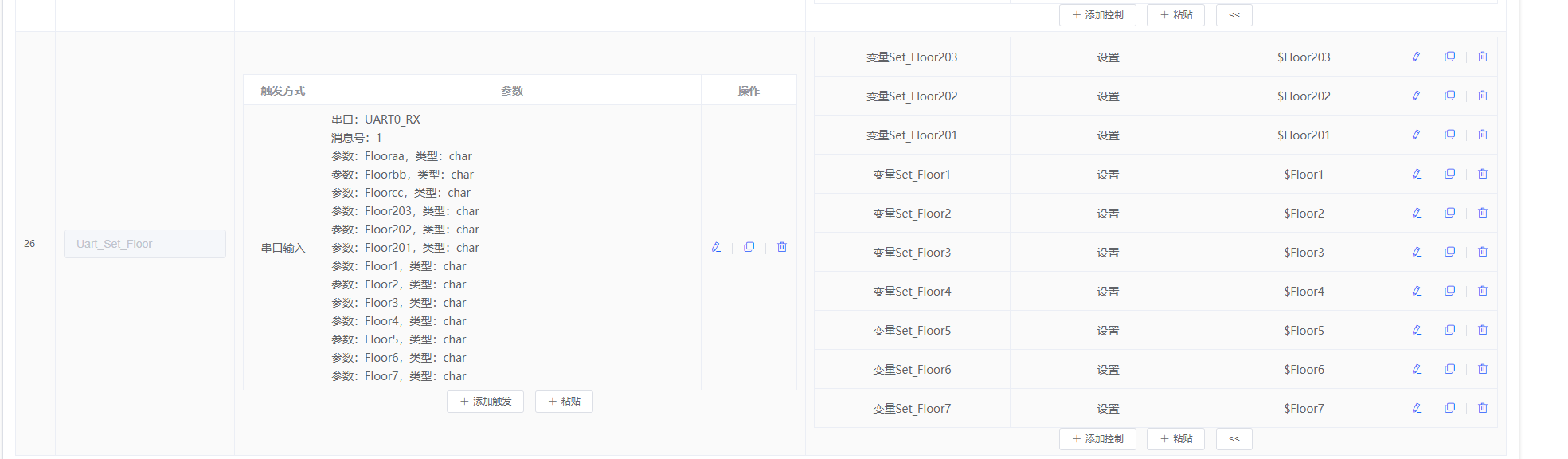Collapse upper control list with top << button

tap(1234, 15)
